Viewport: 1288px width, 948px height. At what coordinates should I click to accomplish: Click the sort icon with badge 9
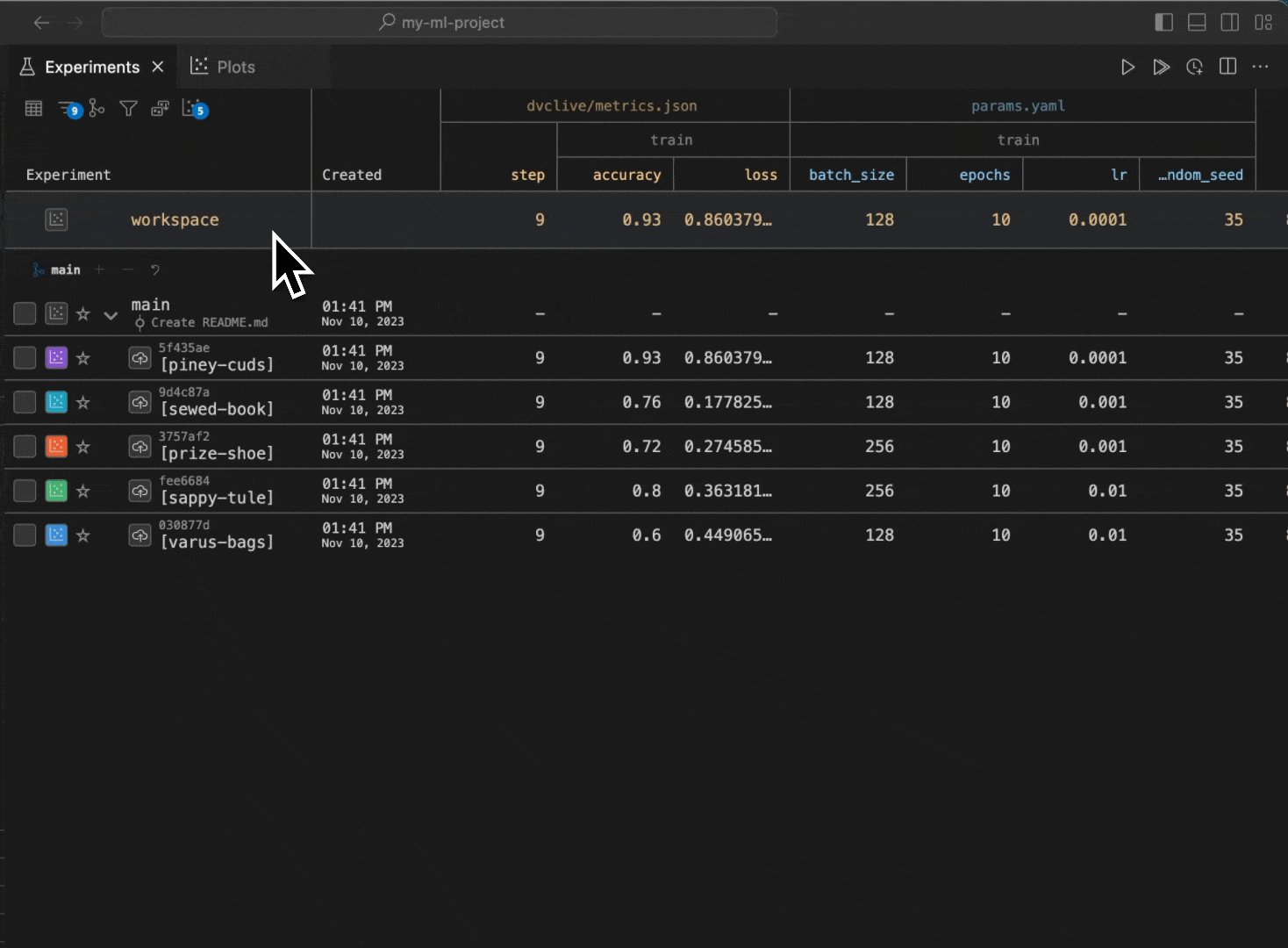(68, 108)
